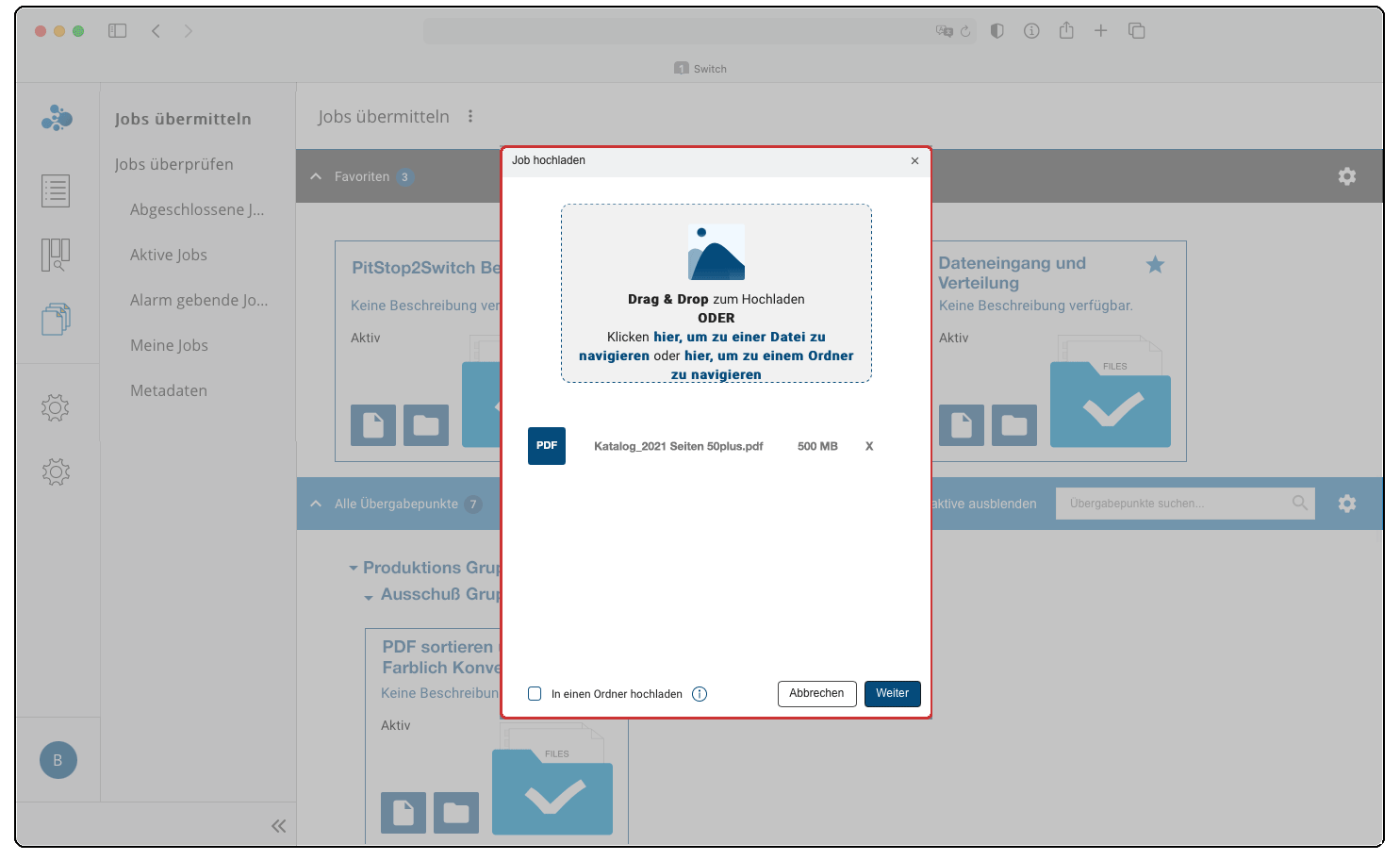Click the info icon beside folder upload
1400x860 pixels.
click(x=700, y=694)
